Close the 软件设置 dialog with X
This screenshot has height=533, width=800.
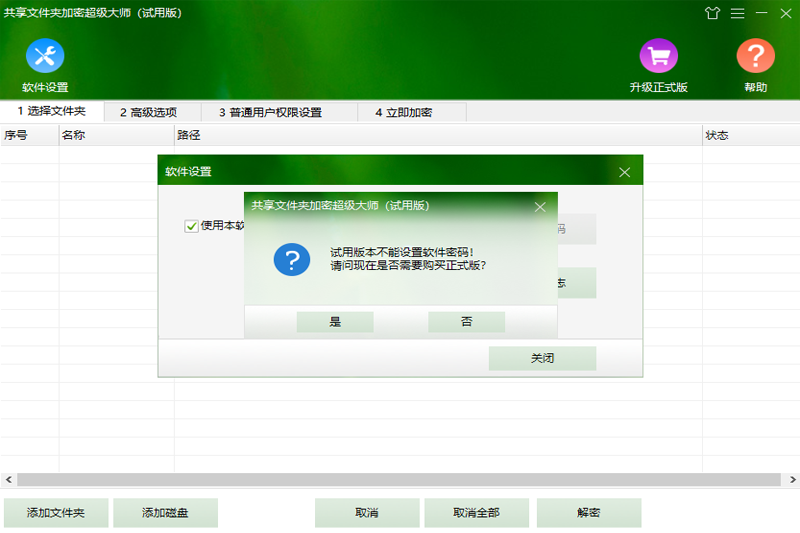click(625, 172)
